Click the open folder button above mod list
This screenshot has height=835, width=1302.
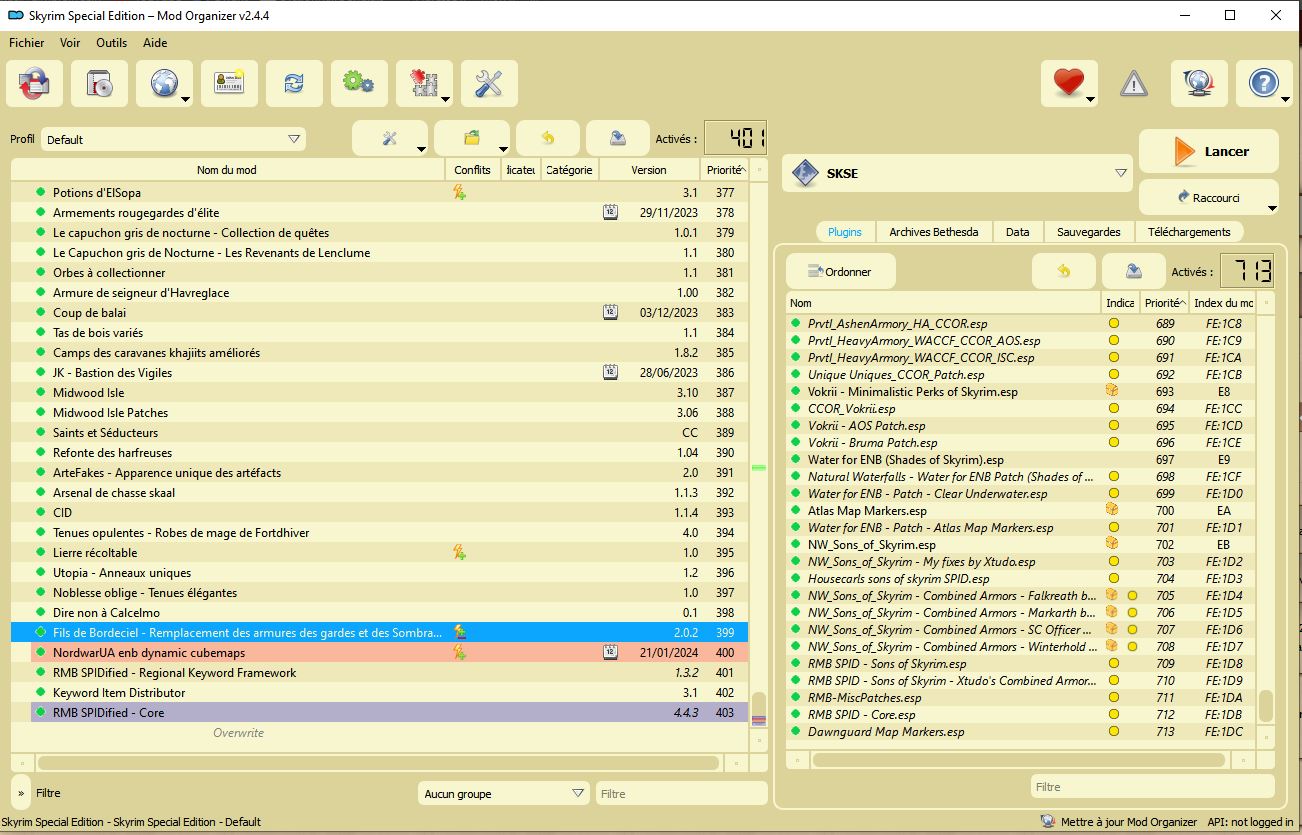(473, 138)
